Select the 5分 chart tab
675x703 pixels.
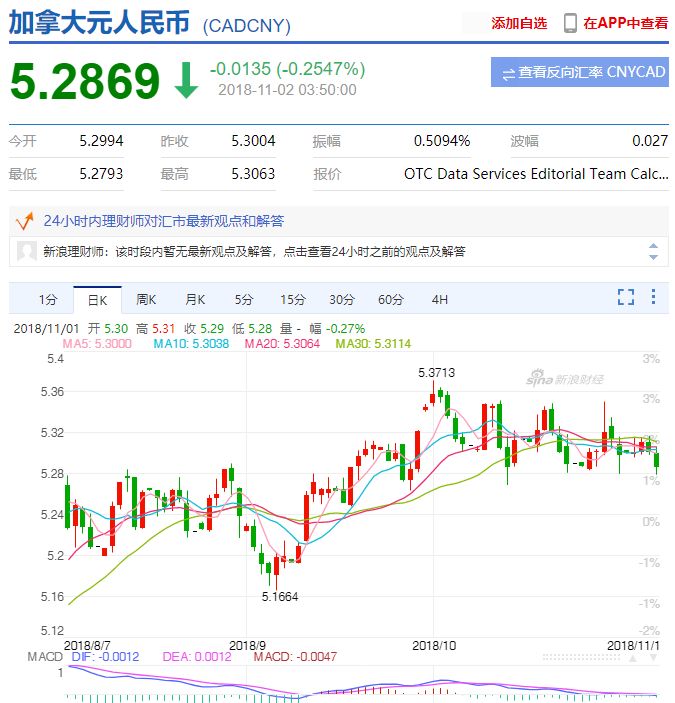coord(244,299)
